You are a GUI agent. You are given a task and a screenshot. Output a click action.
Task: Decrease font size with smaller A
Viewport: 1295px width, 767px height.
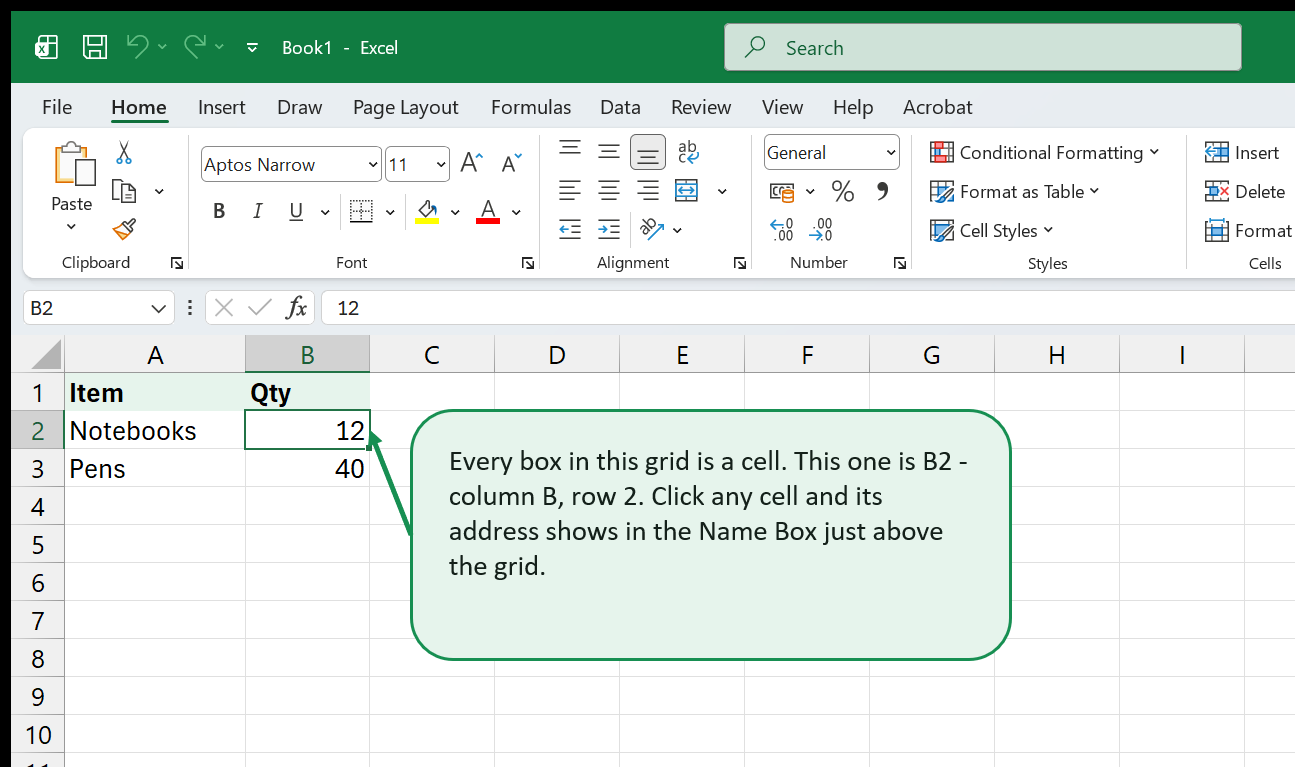click(x=511, y=164)
